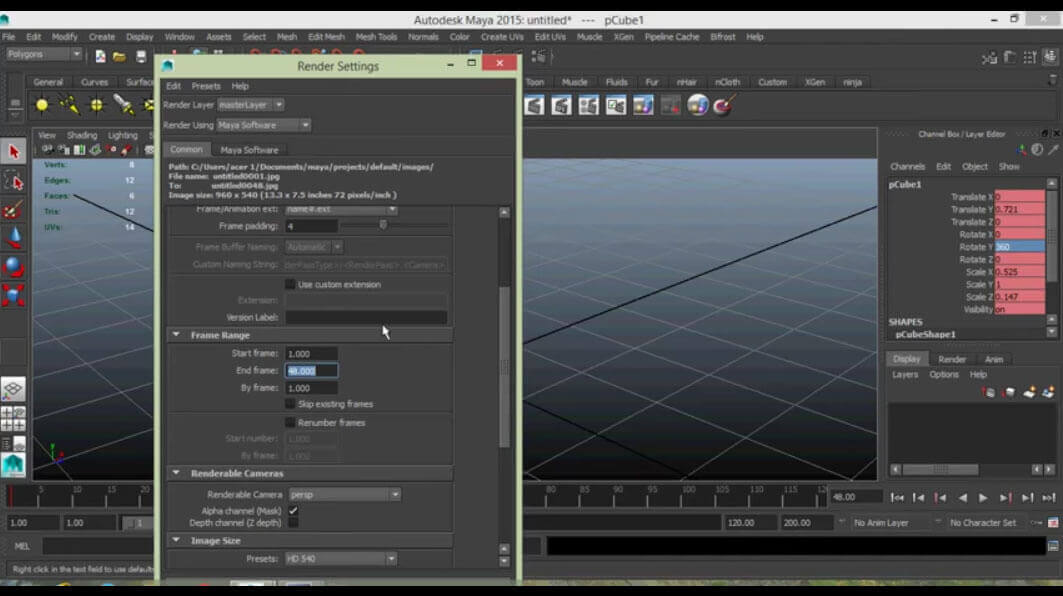Open the Render tab in Layer Editor
The height and width of the screenshot is (596, 1063).
point(952,359)
